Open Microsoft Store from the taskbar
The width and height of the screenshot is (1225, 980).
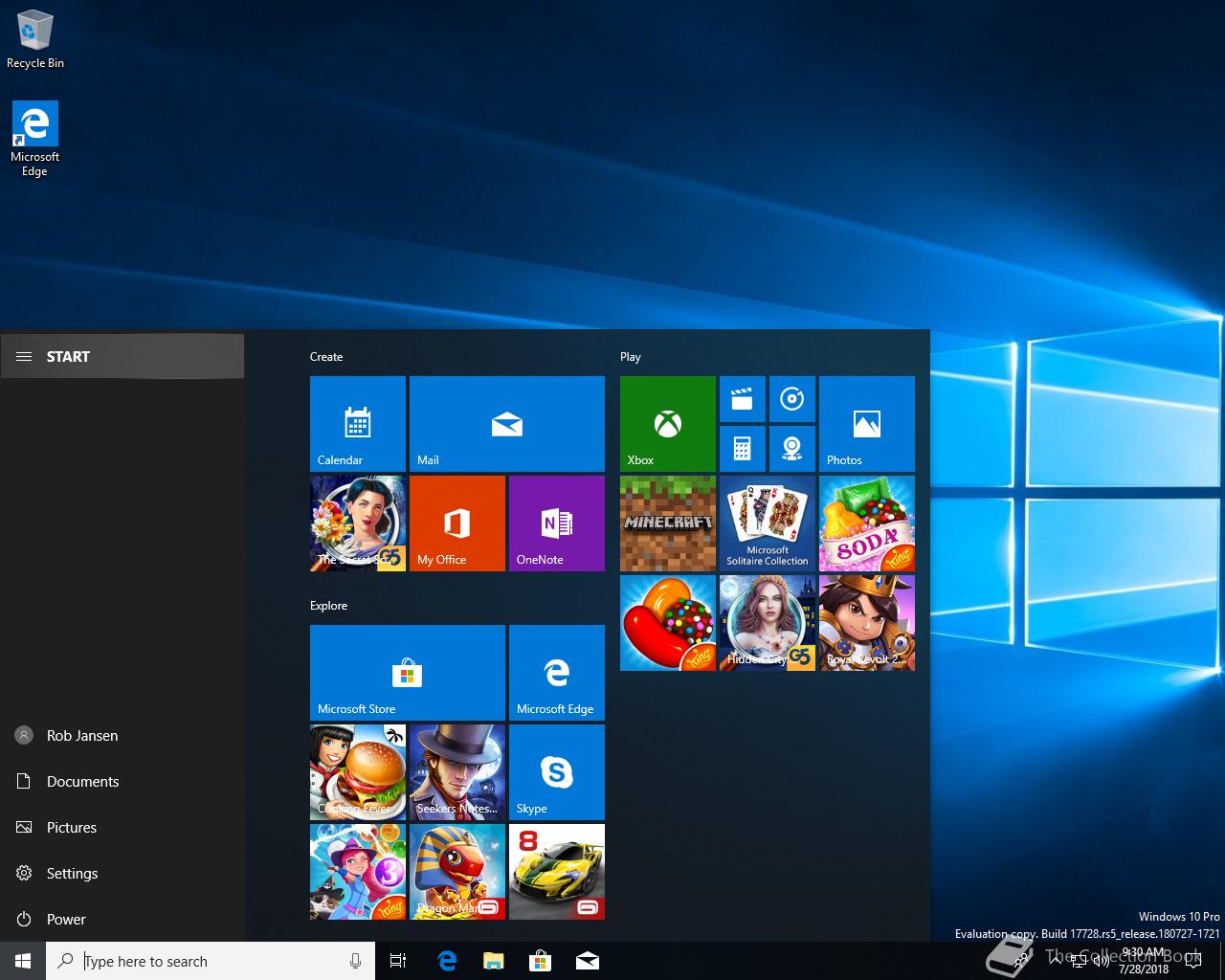pos(541,961)
